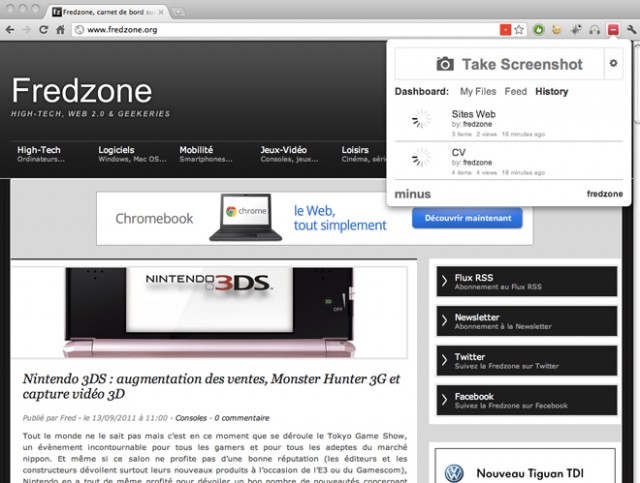Click the yellow smiley extension icon
This screenshot has height=483, width=640.
tap(557, 29)
